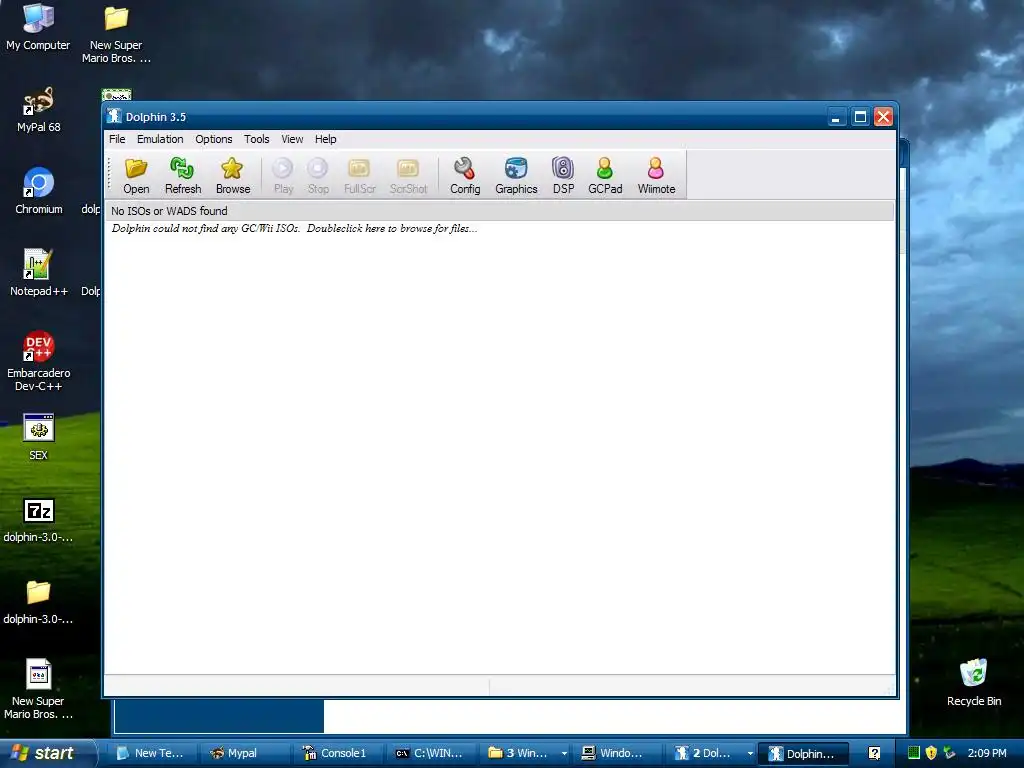Open GCPad controller settings icon
The image size is (1024, 768).
point(605,175)
